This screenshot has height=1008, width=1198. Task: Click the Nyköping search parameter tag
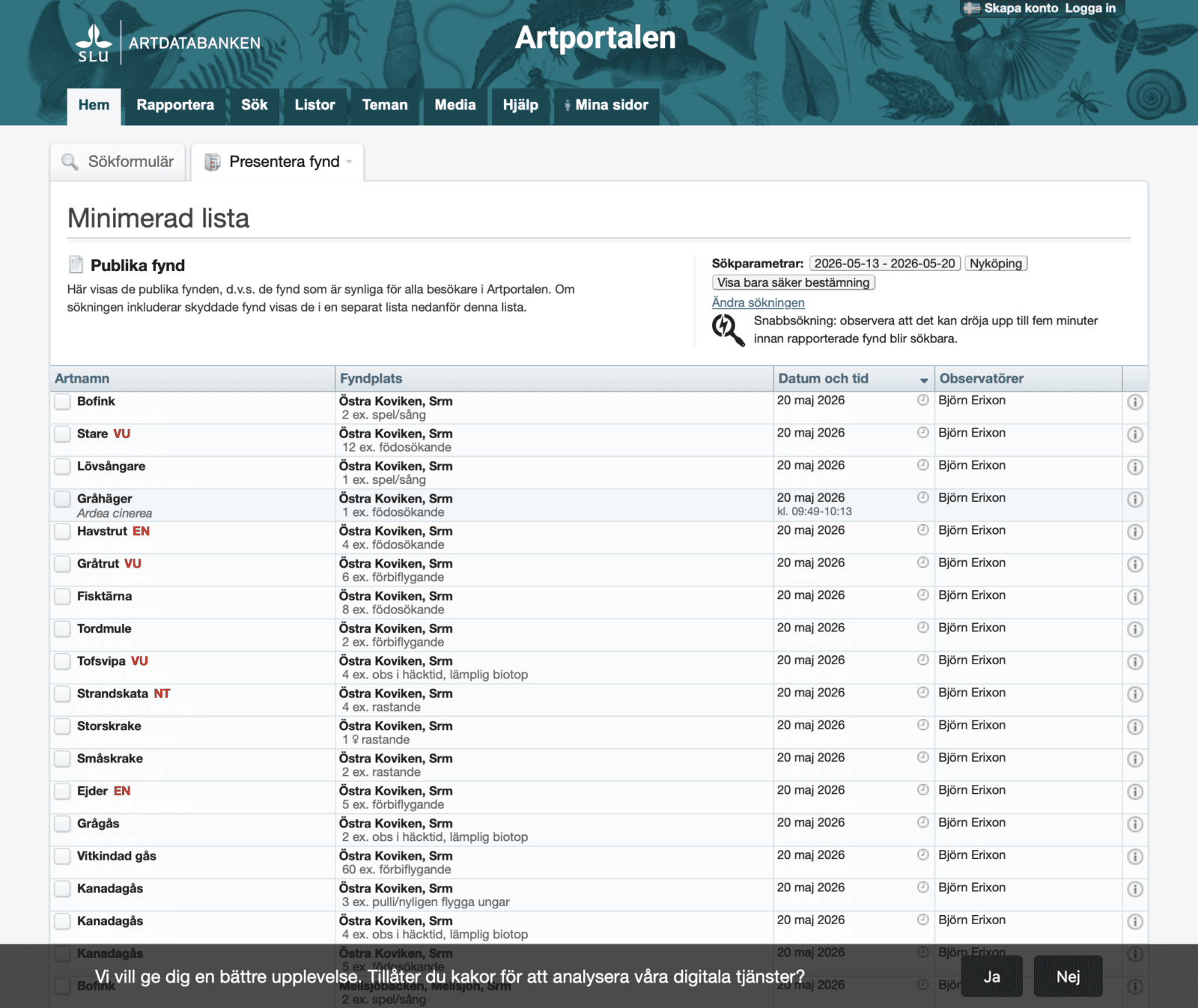[x=996, y=264]
